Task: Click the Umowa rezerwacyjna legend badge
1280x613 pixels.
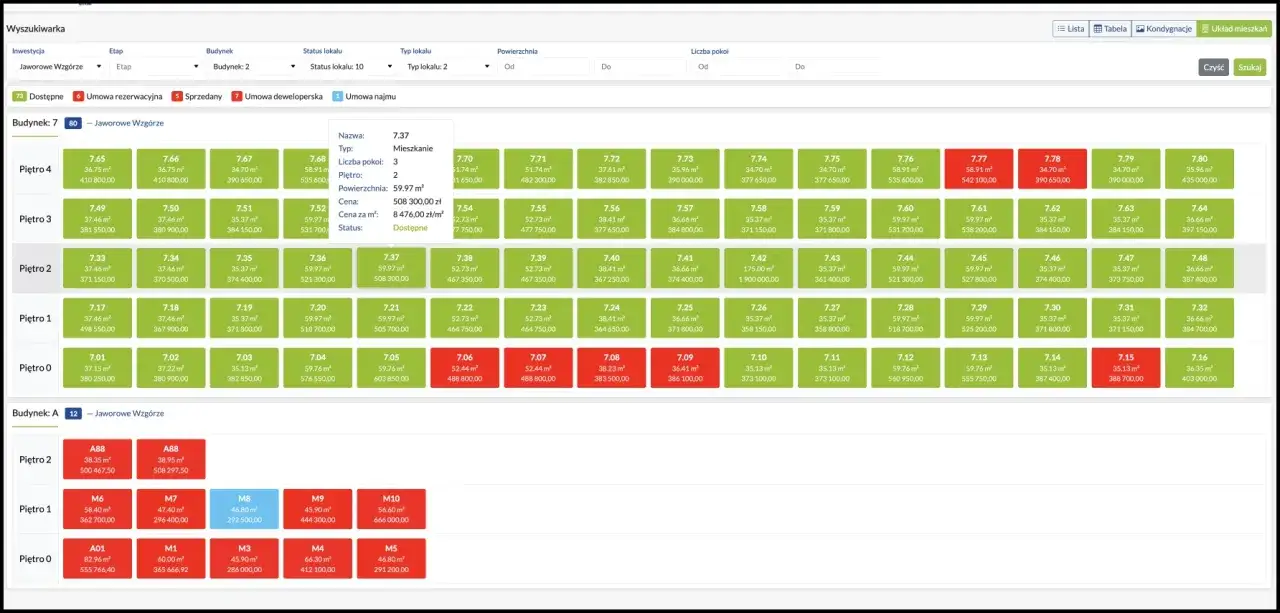Action: pos(79,96)
